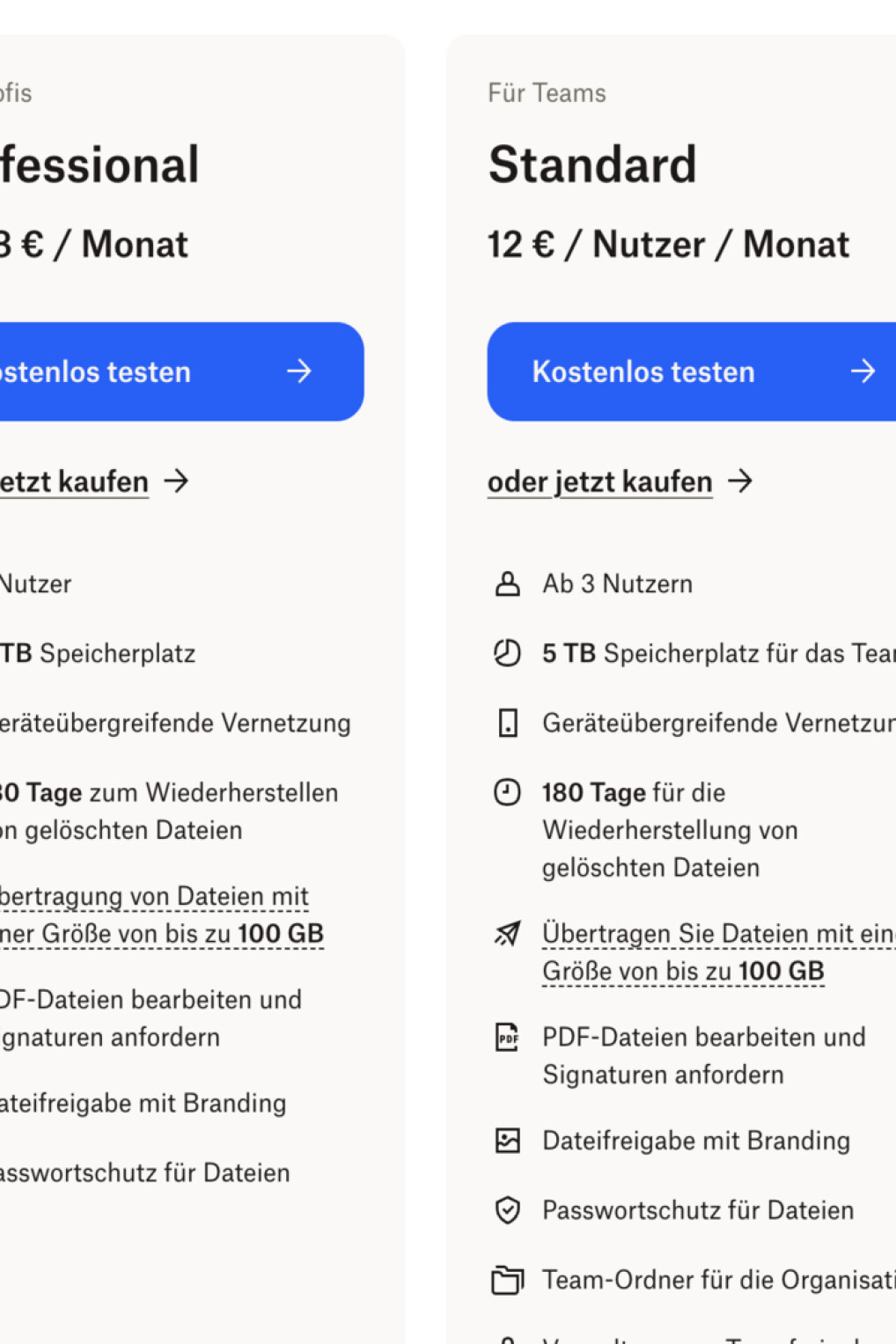Click the clock icon next to '180 Tage'
This screenshot has height=1344, width=896.
[507, 792]
